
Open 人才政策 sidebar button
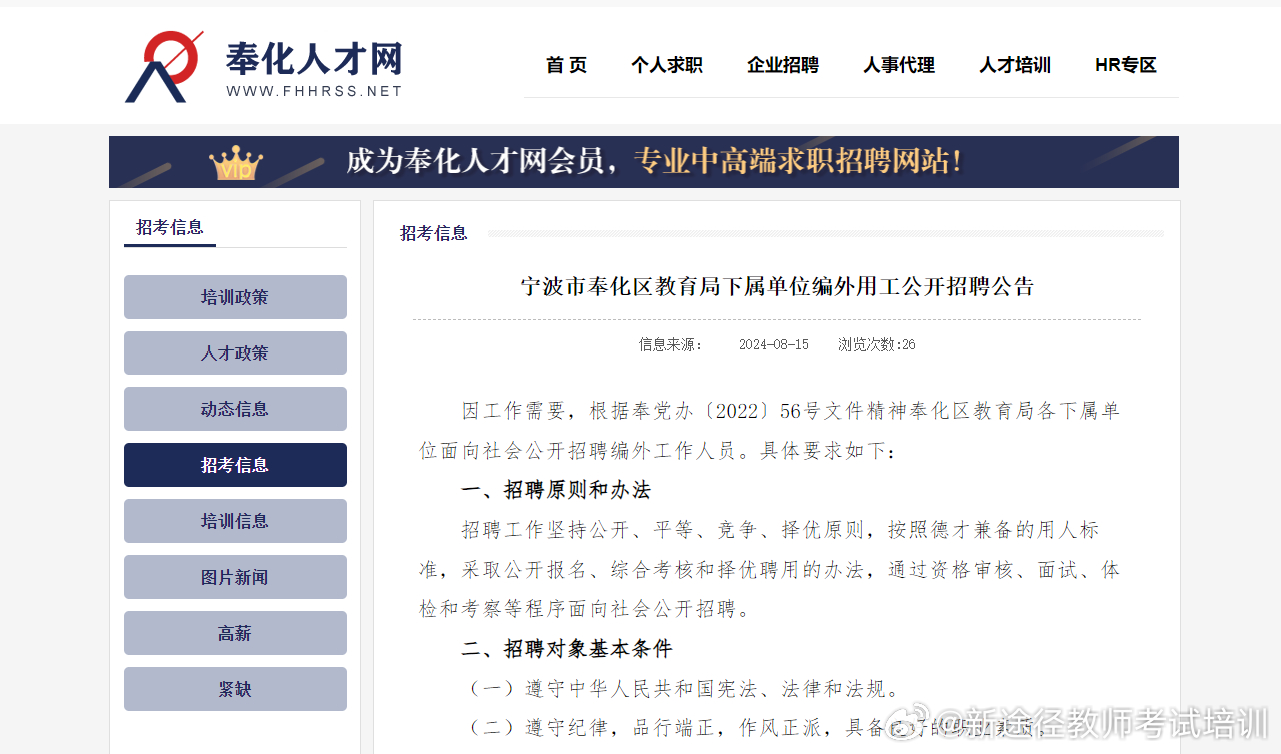point(235,353)
